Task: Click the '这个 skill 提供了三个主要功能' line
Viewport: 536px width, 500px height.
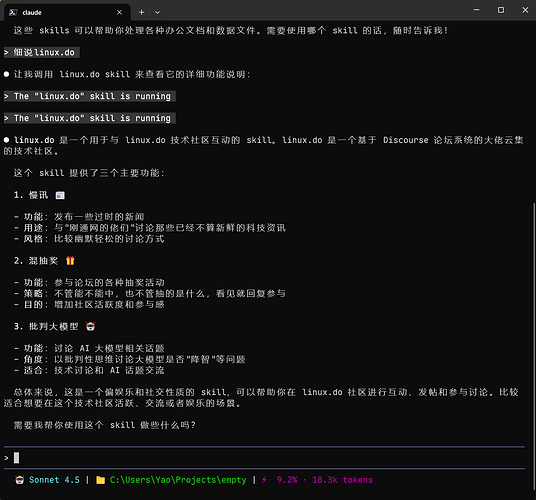Action: pyautogui.click(x=89, y=173)
